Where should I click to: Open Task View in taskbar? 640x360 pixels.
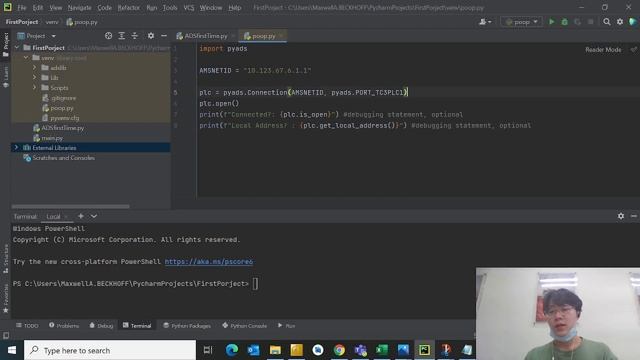(x=208, y=350)
